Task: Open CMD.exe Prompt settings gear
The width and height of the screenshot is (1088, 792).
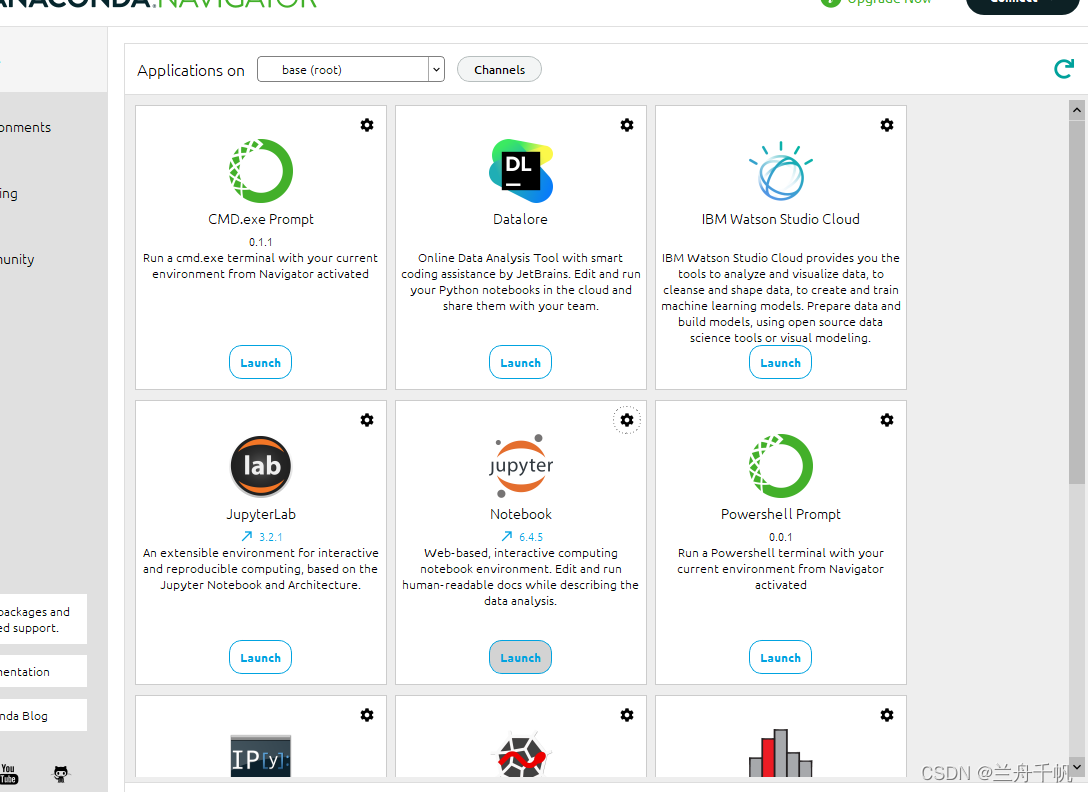Action: pos(367,125)
